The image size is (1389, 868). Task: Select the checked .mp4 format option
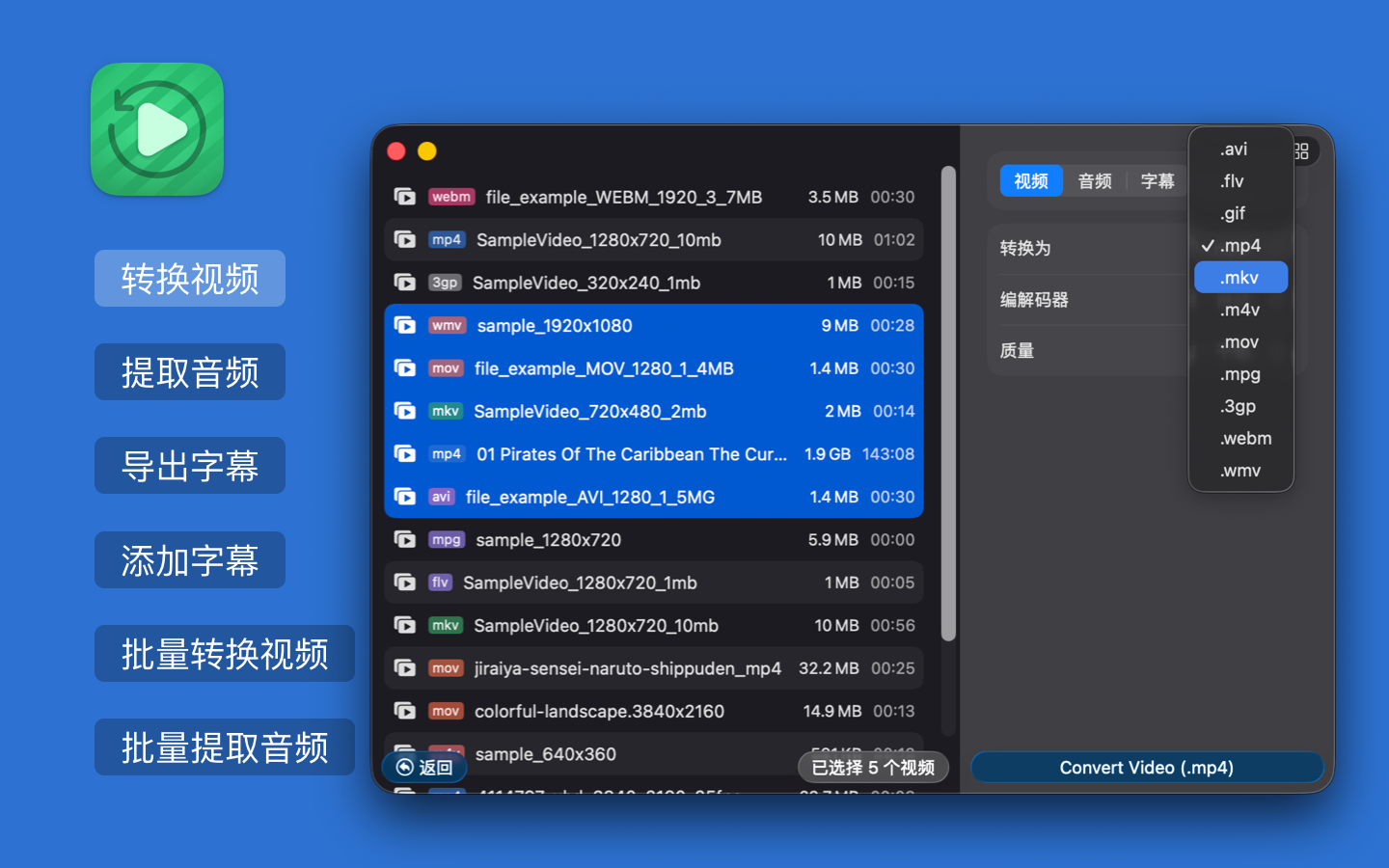point(1239,246)
